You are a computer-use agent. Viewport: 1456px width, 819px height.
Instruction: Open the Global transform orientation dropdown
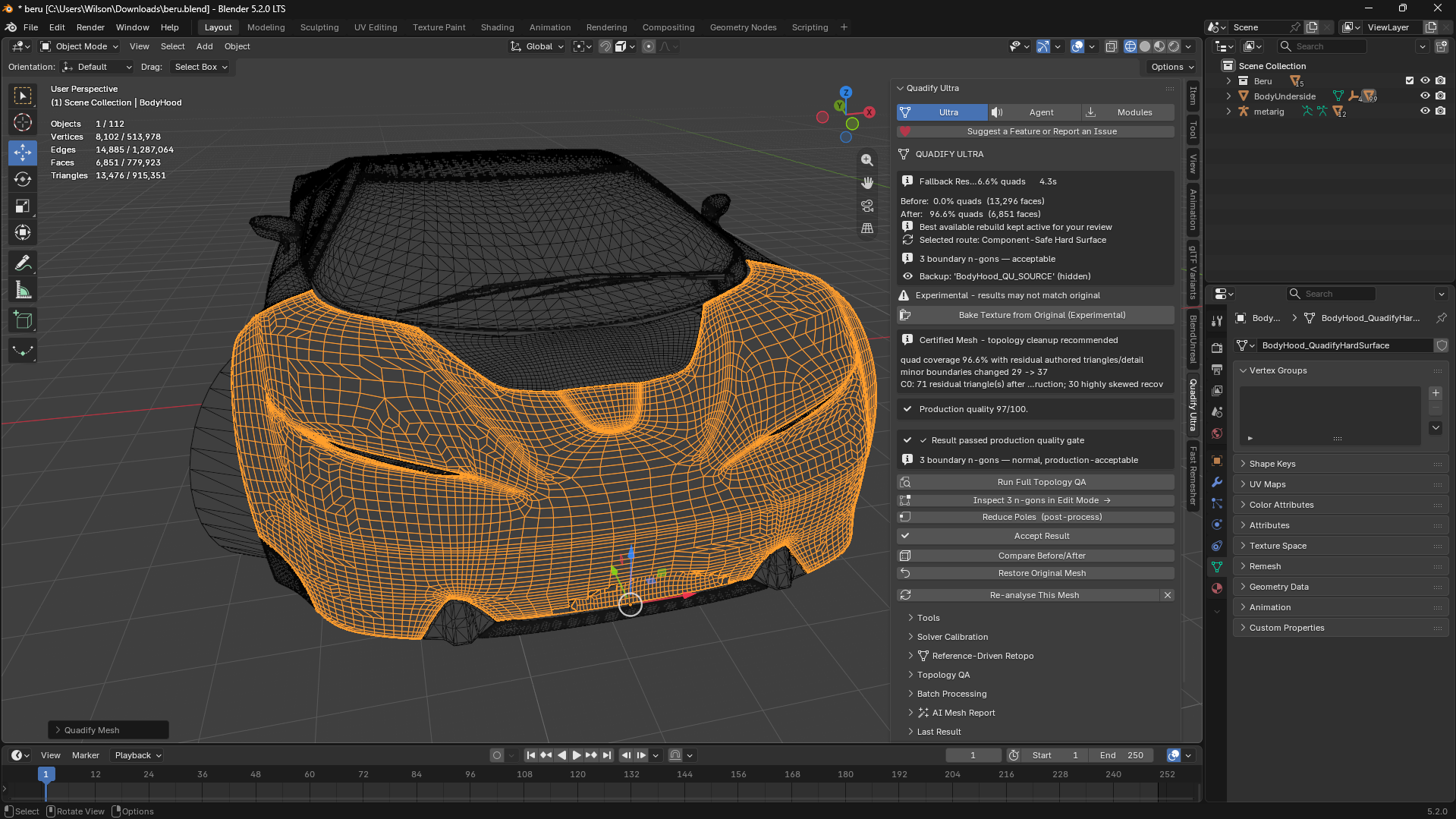click(537, 46)
